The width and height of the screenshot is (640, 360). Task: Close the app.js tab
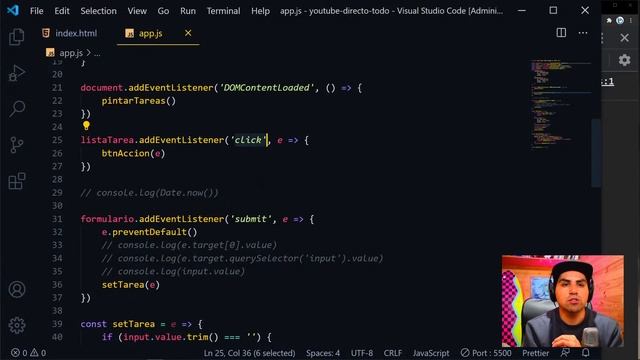188,33
